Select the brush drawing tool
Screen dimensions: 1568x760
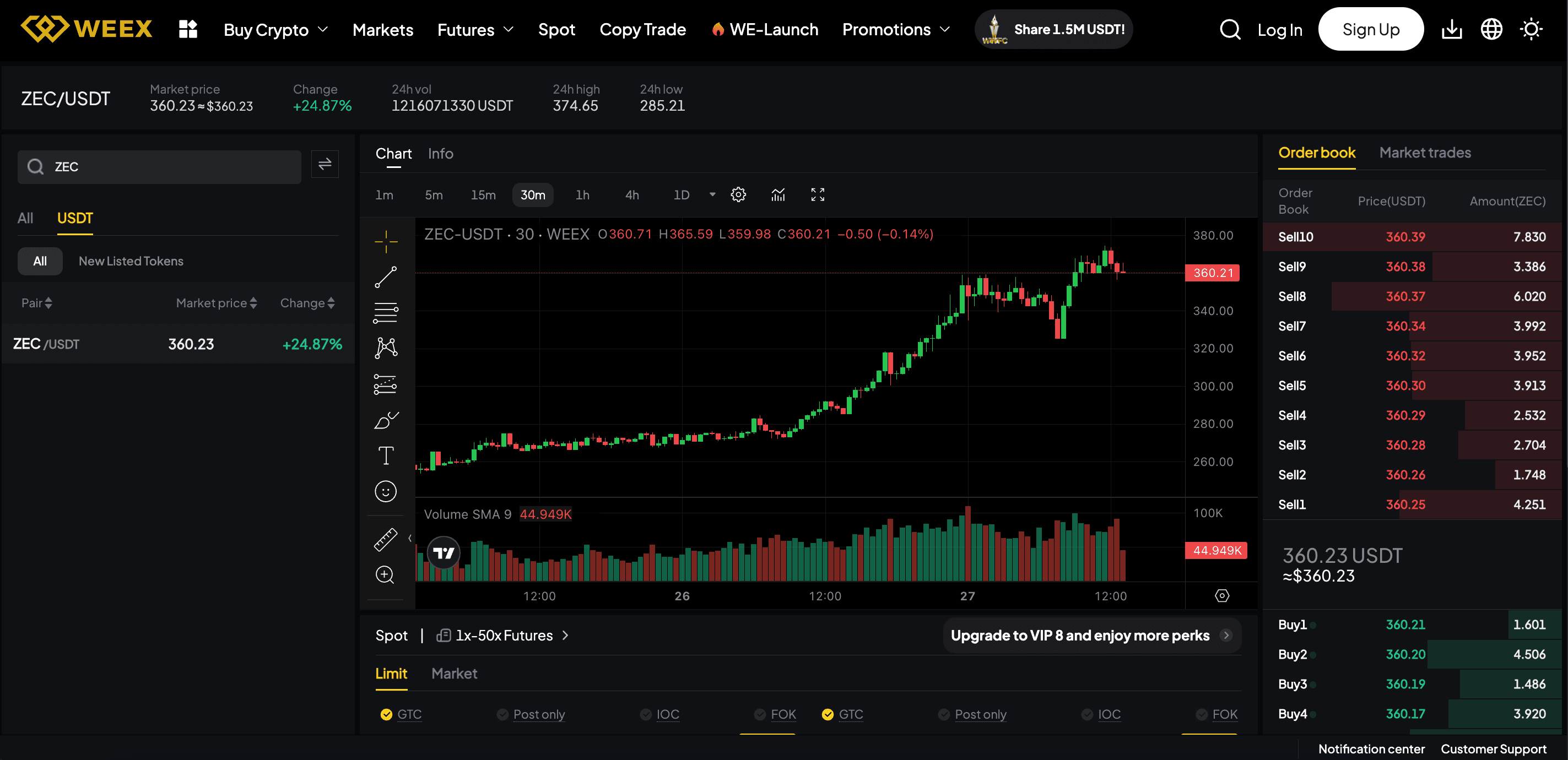385,419
